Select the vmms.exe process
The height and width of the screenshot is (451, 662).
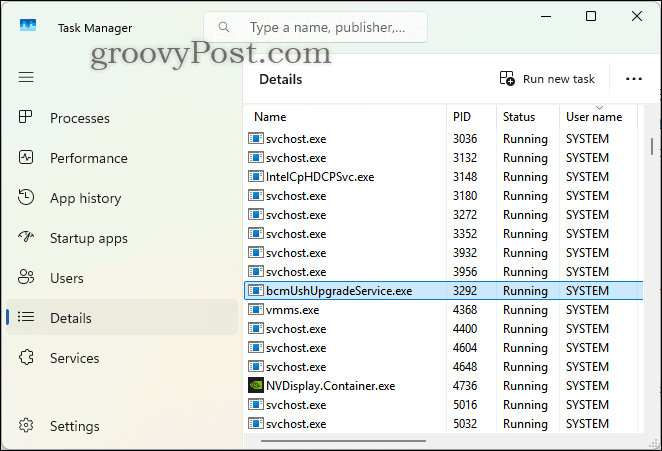tap(443, 310)
